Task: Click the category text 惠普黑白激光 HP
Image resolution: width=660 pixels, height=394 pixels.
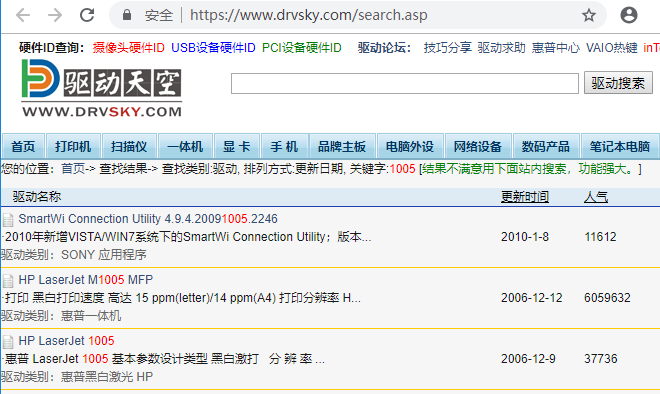Action: point(107,377)
